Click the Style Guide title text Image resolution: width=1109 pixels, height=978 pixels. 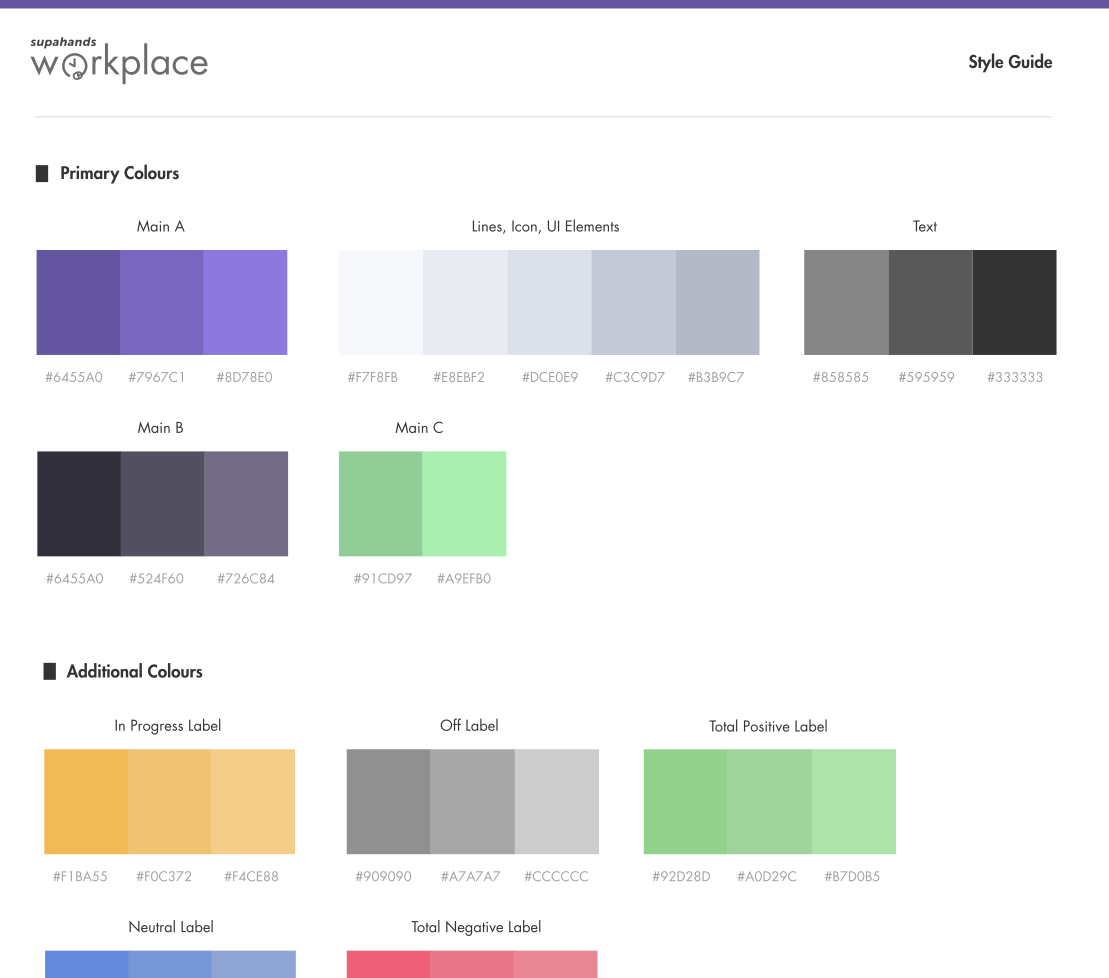click(1010, 62)
